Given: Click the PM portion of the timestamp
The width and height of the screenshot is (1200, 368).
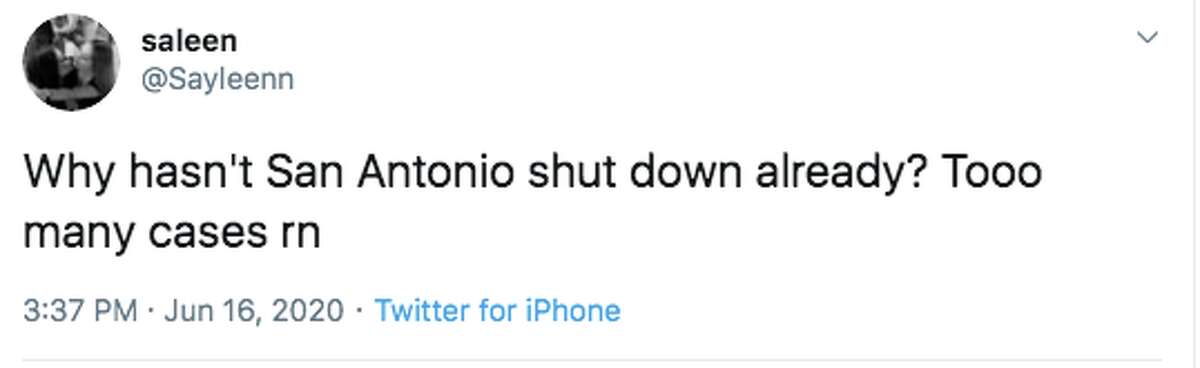Looking at the screenshot, I should [115, 310].
